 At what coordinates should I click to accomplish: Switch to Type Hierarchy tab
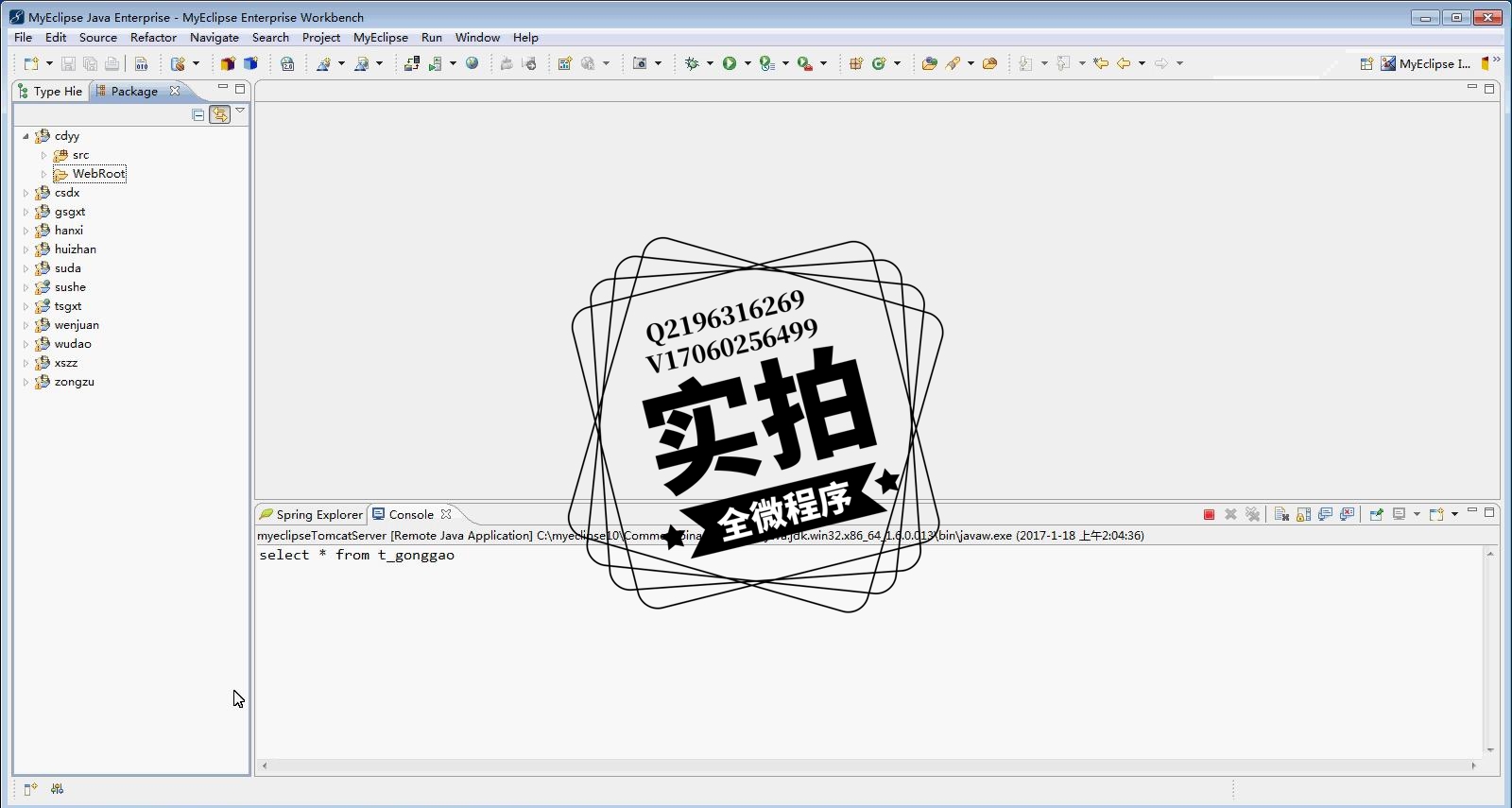point(50,92)
